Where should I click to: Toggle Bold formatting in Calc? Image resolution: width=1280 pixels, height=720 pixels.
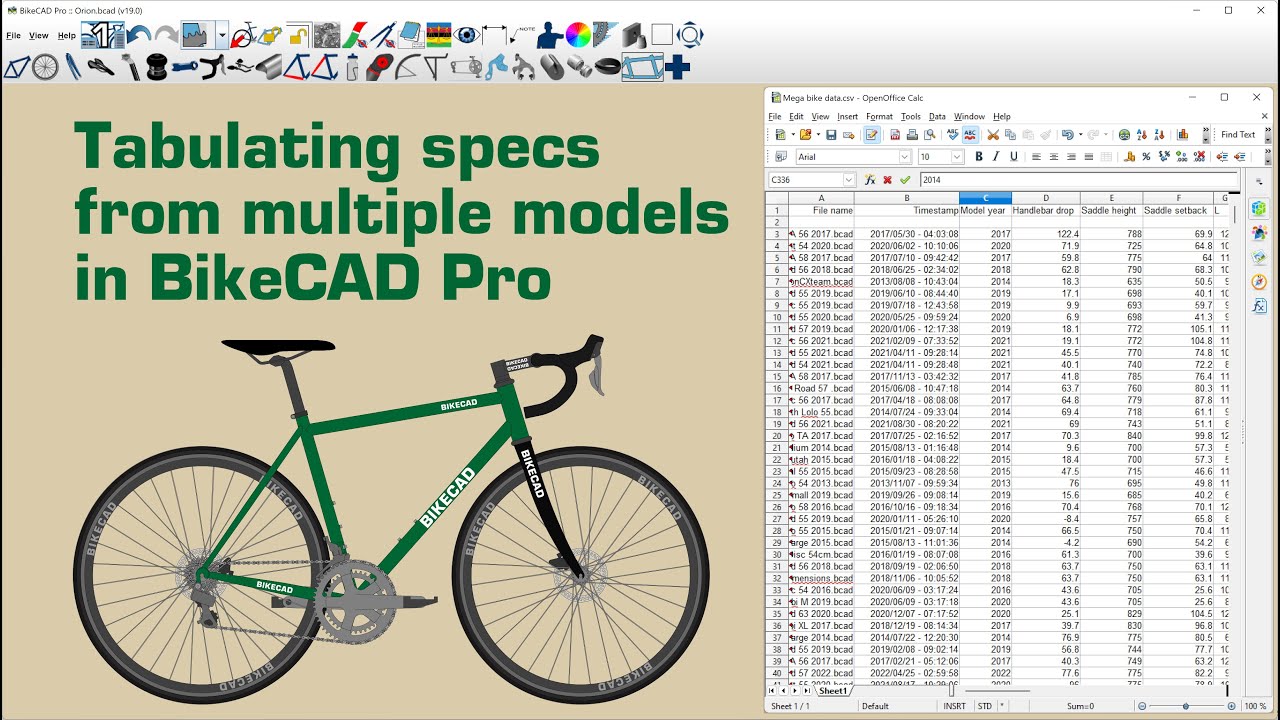[x=979, y=157]
